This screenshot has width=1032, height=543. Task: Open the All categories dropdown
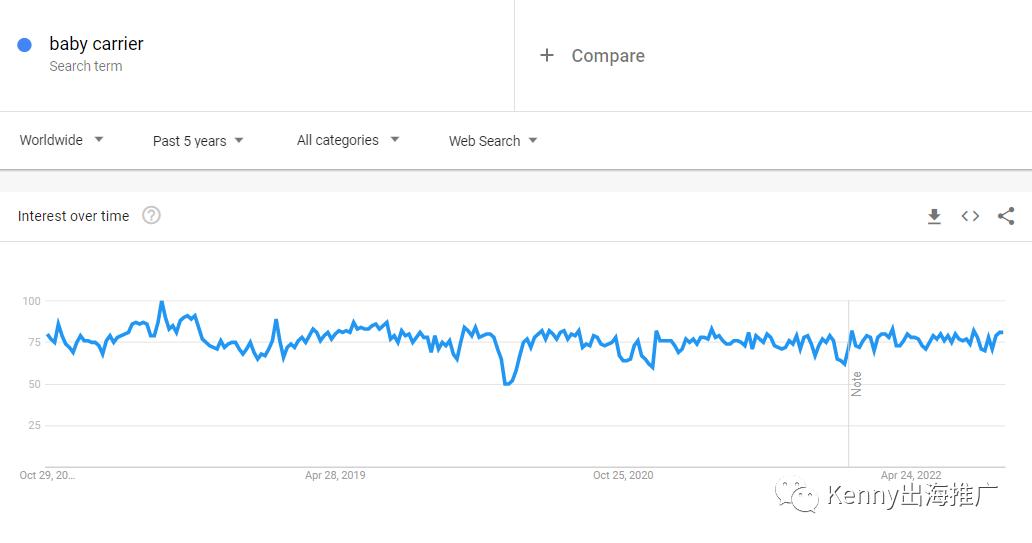[x=348, y=140]
